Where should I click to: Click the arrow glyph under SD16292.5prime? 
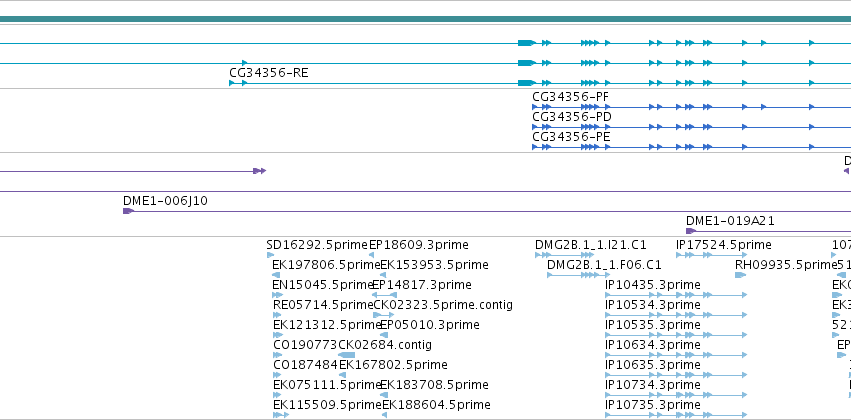click(x=270, y=255)
